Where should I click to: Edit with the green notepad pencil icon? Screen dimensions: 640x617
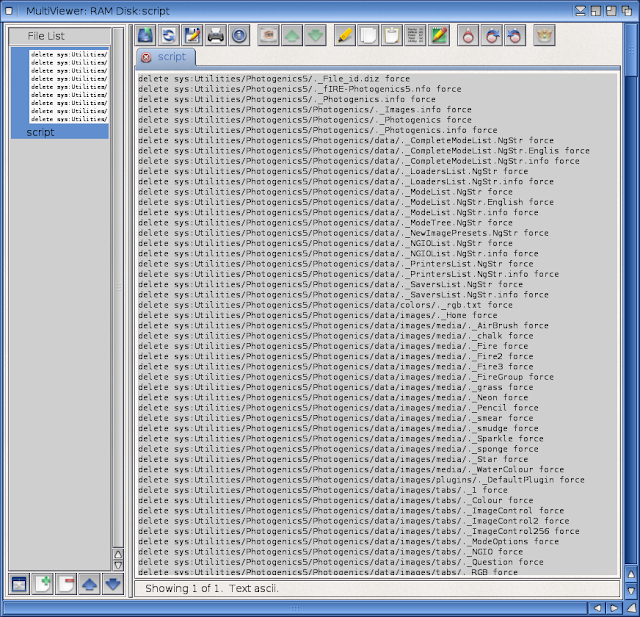(x=439, y=36)
